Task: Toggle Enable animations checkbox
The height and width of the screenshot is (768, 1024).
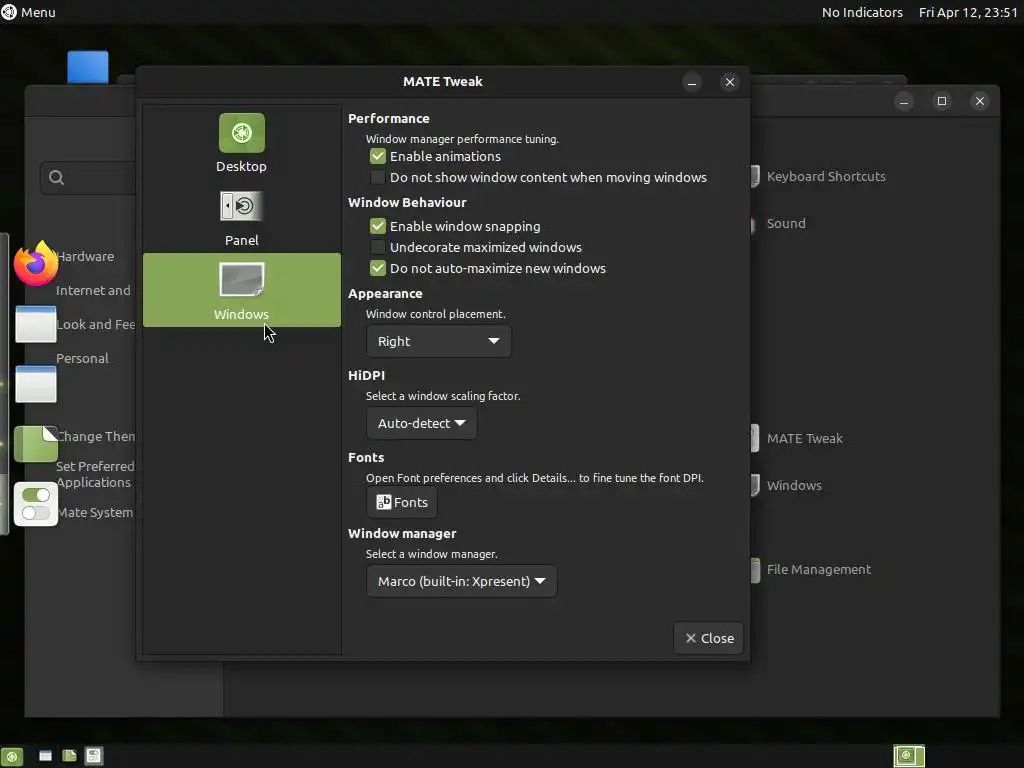Action: coord(377,156)
